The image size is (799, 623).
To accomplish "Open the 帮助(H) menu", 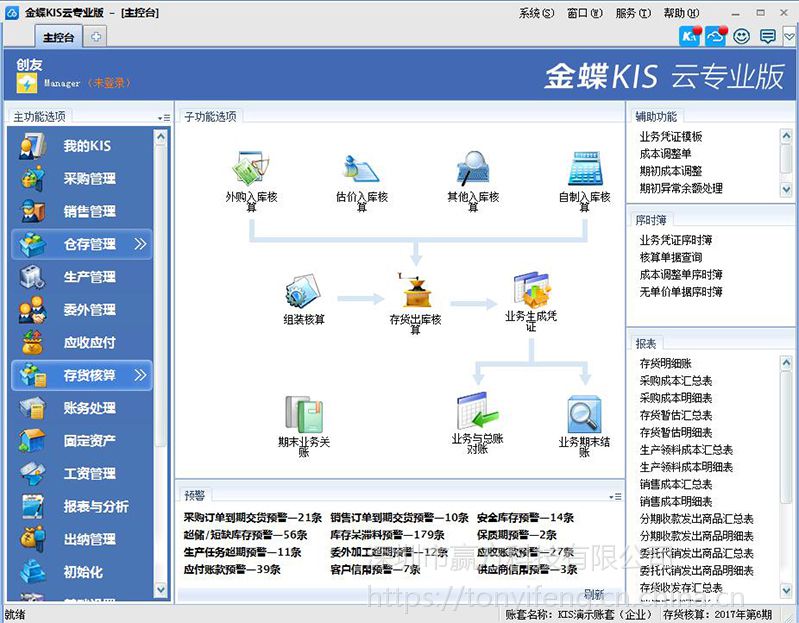I will coord(681,13).
